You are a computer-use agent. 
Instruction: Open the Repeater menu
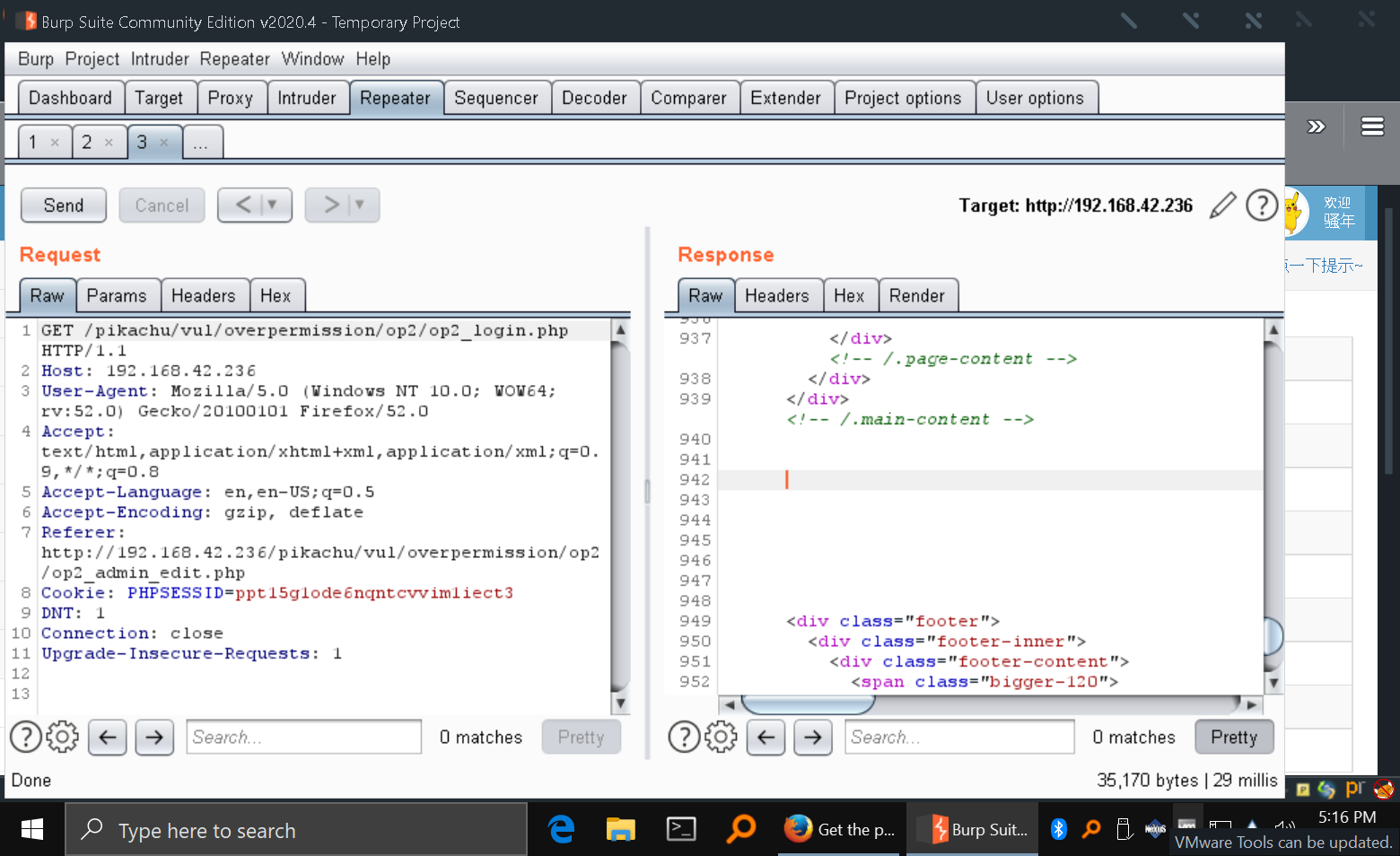pos(235,59)
